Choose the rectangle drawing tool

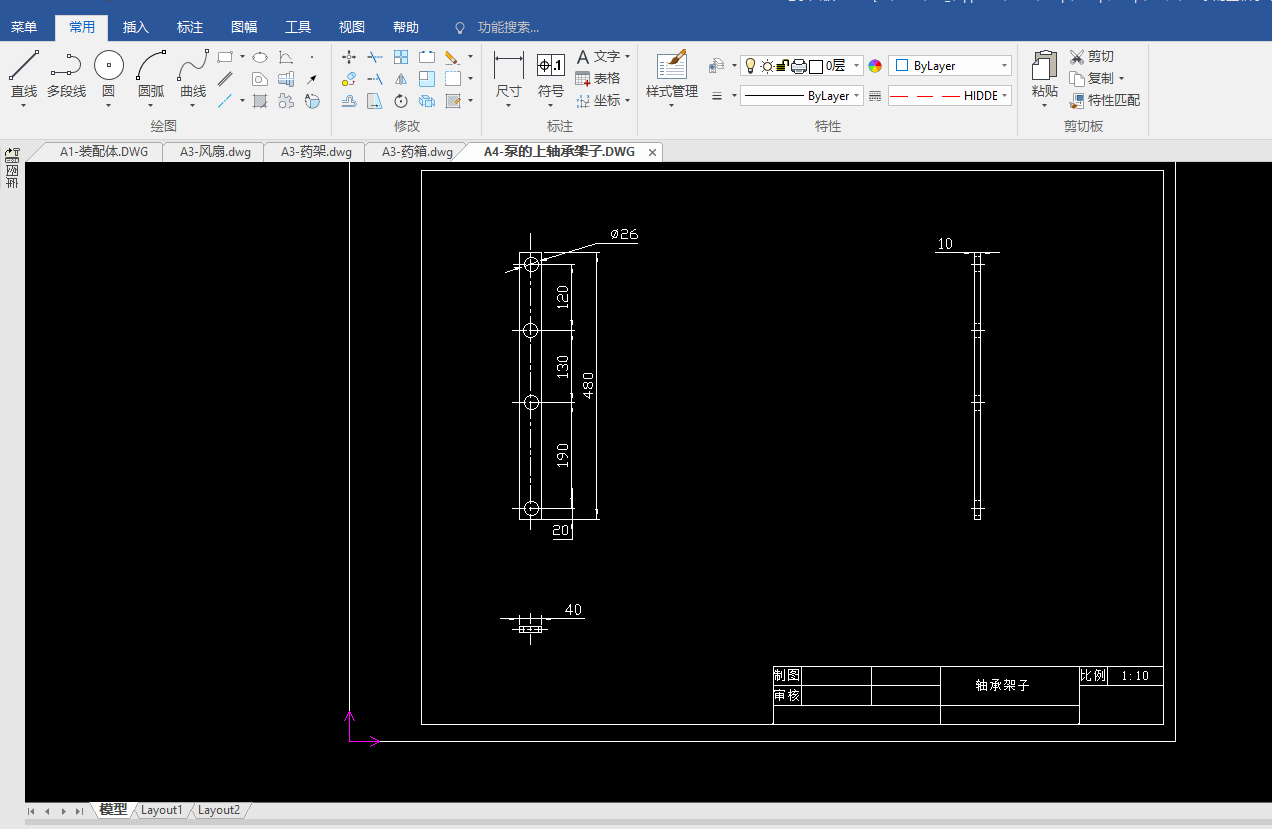[x=225, y=57]
